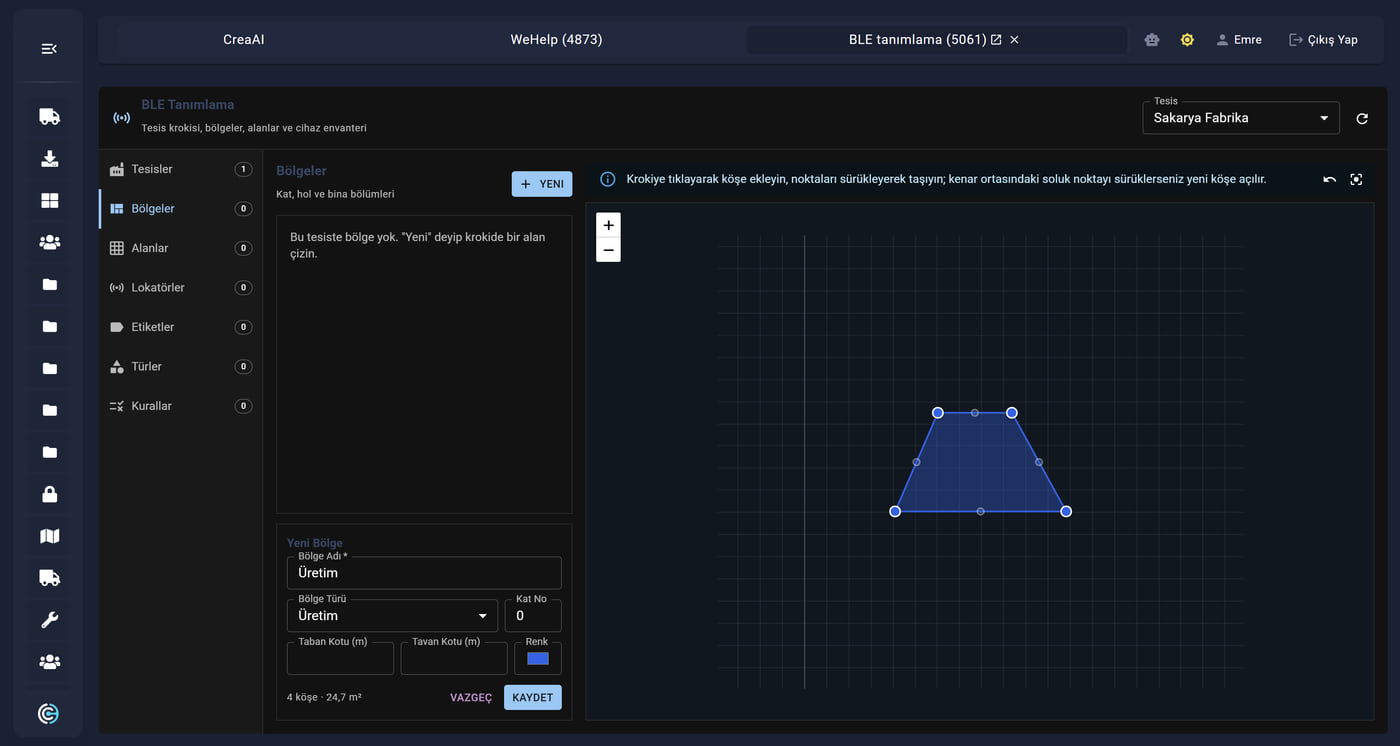Undo last sketch point

pos(1329,179)
